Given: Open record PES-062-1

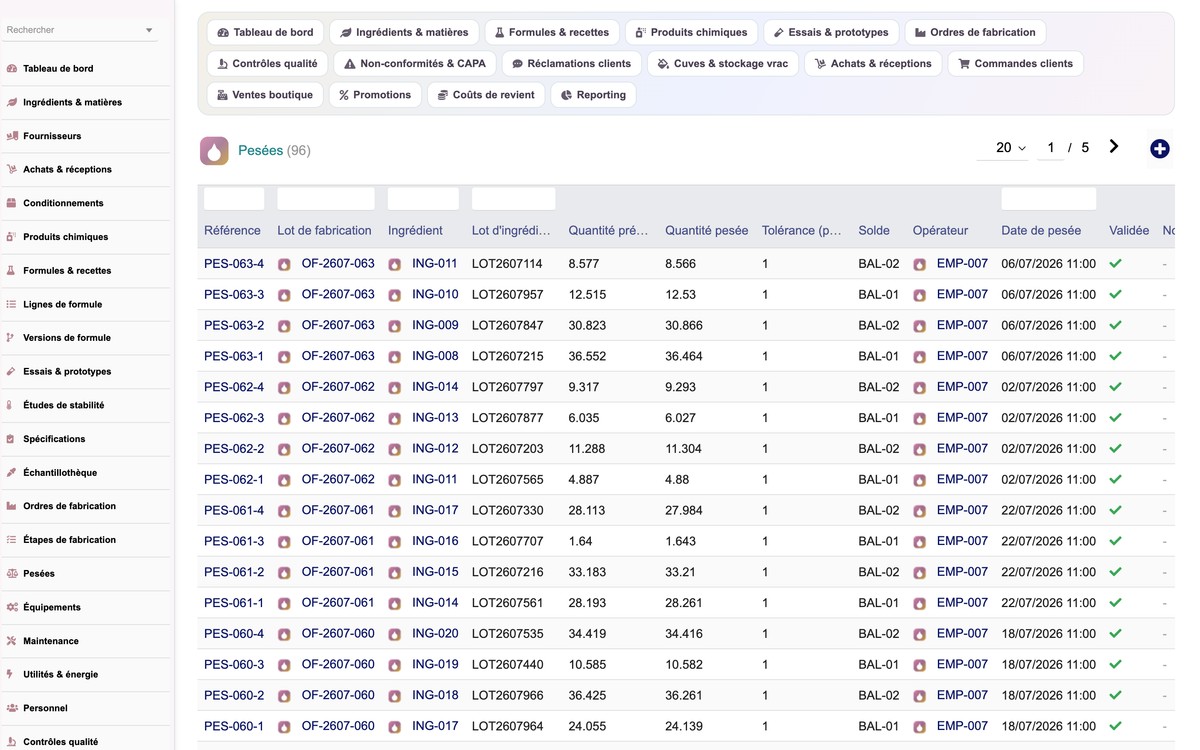Looking at the screenshot, I should click(x=234, y=480).
